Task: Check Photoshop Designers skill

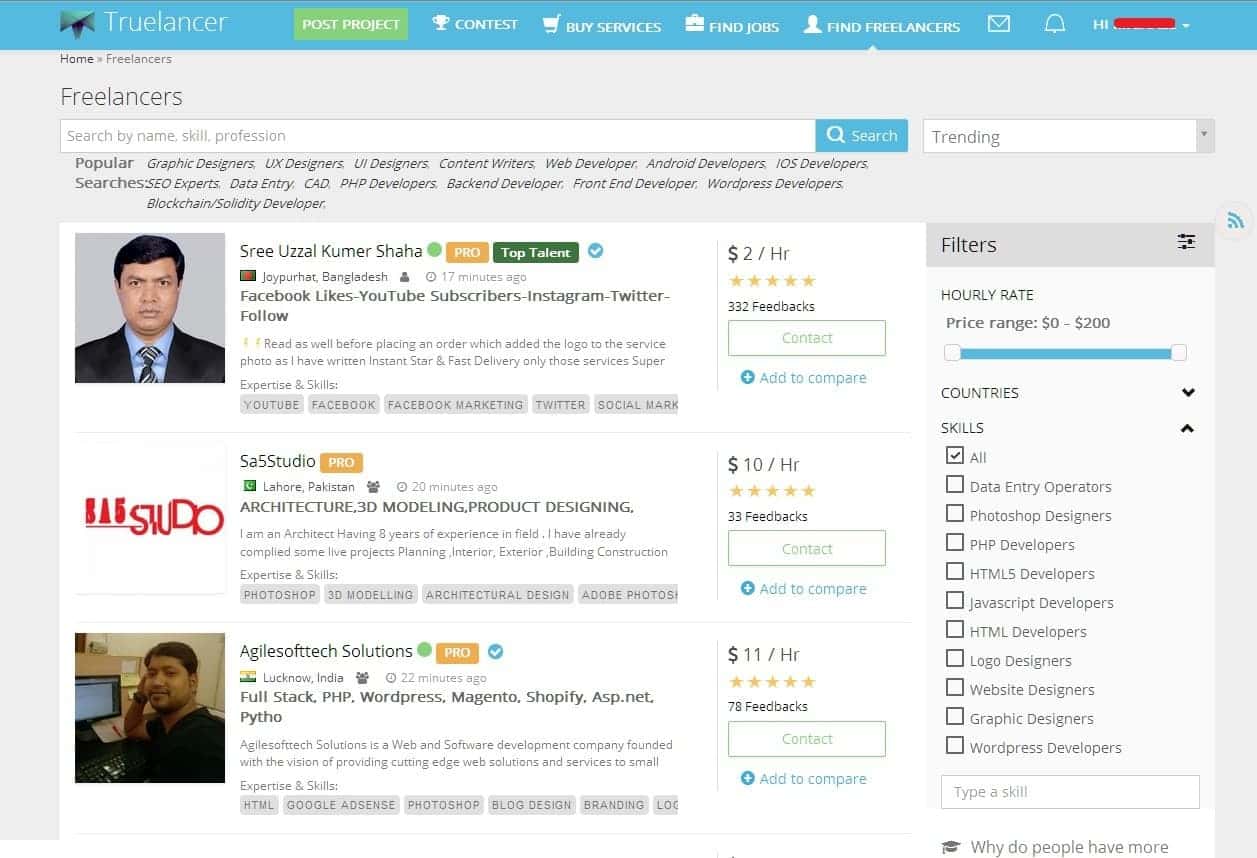Action: pos(954,514)
